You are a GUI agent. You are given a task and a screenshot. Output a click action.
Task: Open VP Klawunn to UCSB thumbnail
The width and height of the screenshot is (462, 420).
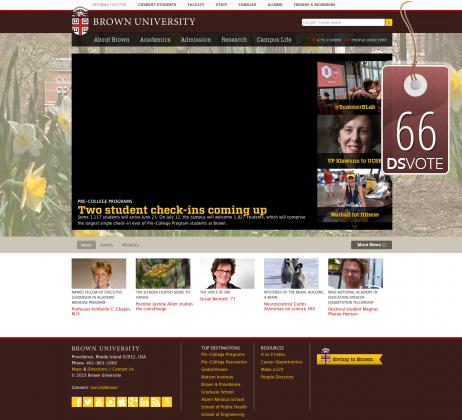[x=349, y=141]
